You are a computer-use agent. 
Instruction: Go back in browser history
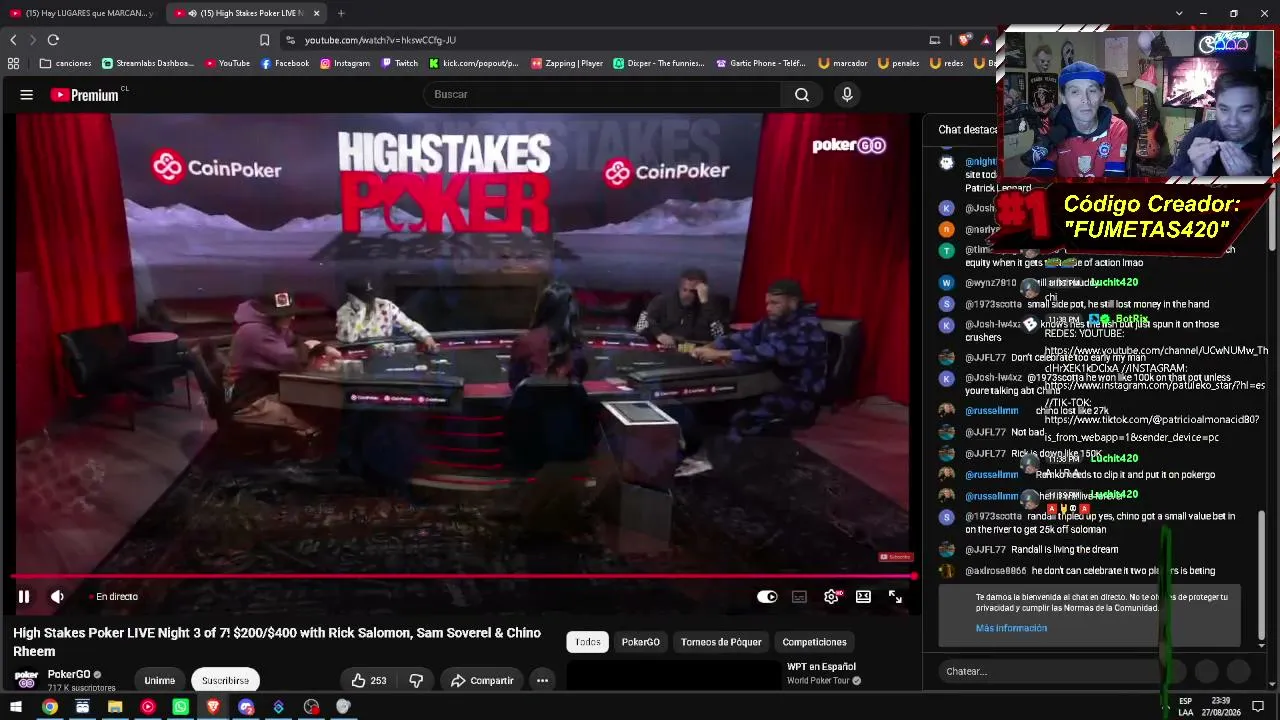point(13,40)
